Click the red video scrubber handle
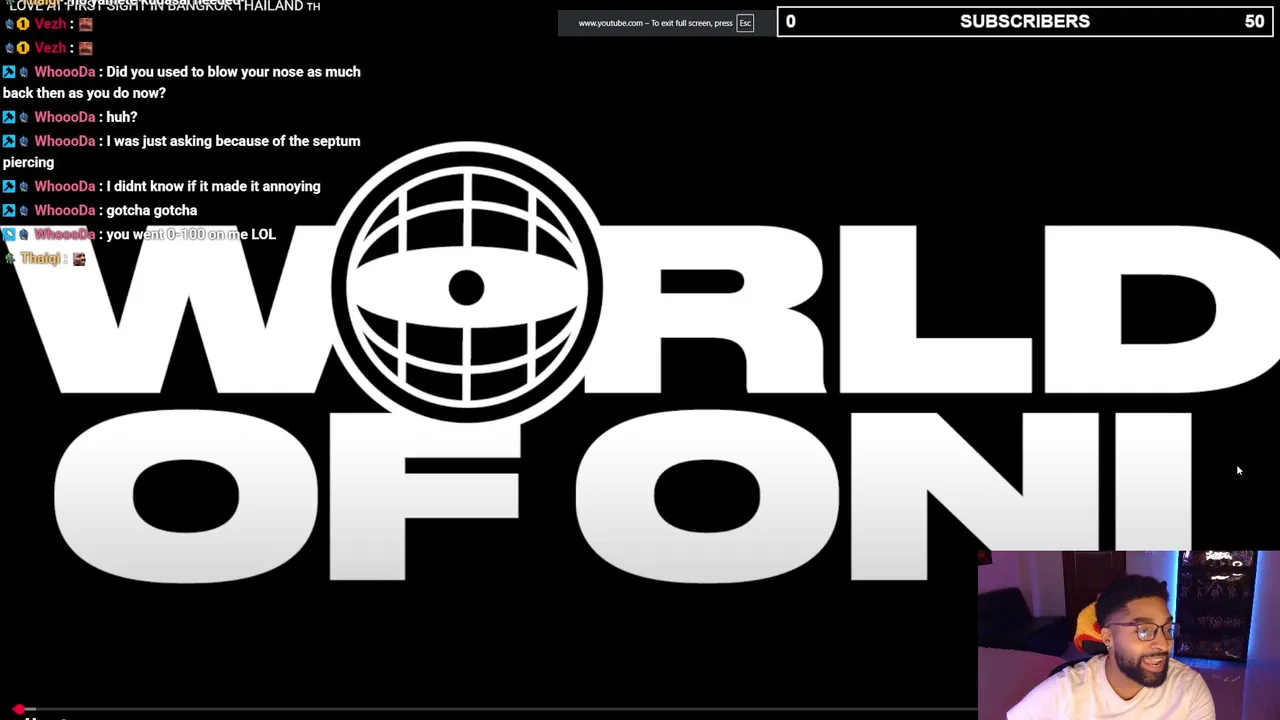The width and height of the screenshot is (1280, 720). pos(19,709)
